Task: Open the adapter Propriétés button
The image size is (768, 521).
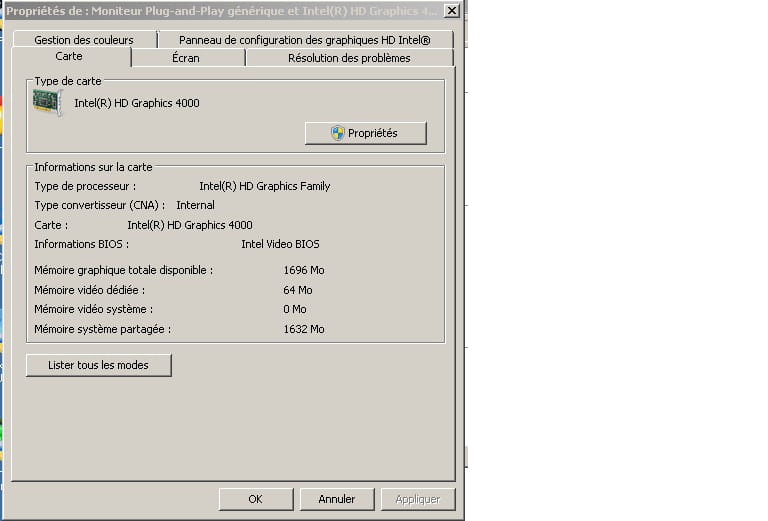Action: coord(365,133)
